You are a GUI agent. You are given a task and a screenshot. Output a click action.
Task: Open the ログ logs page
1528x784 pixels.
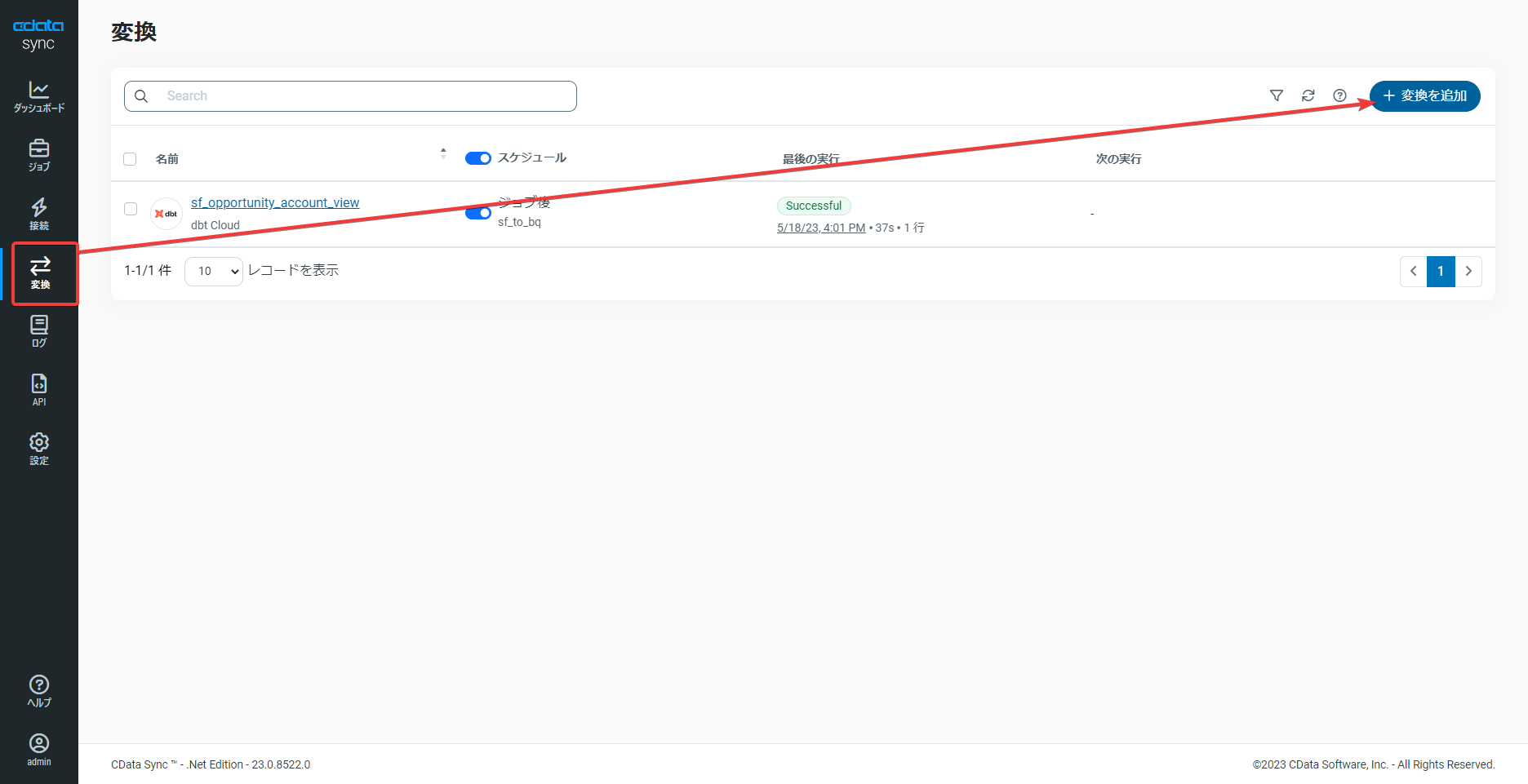coord(39,331)
